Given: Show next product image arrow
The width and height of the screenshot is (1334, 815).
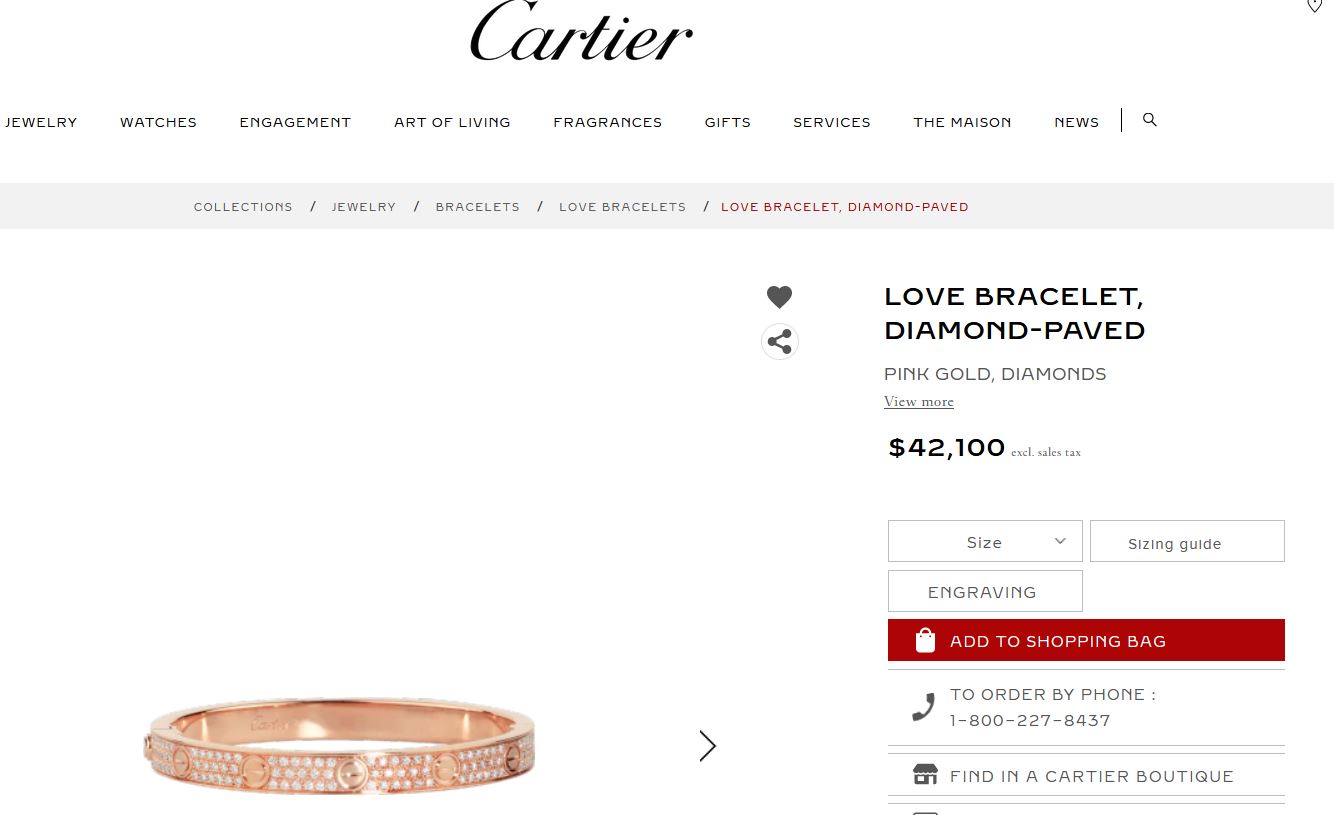Looking at the screenshot, I should point(708,746).
